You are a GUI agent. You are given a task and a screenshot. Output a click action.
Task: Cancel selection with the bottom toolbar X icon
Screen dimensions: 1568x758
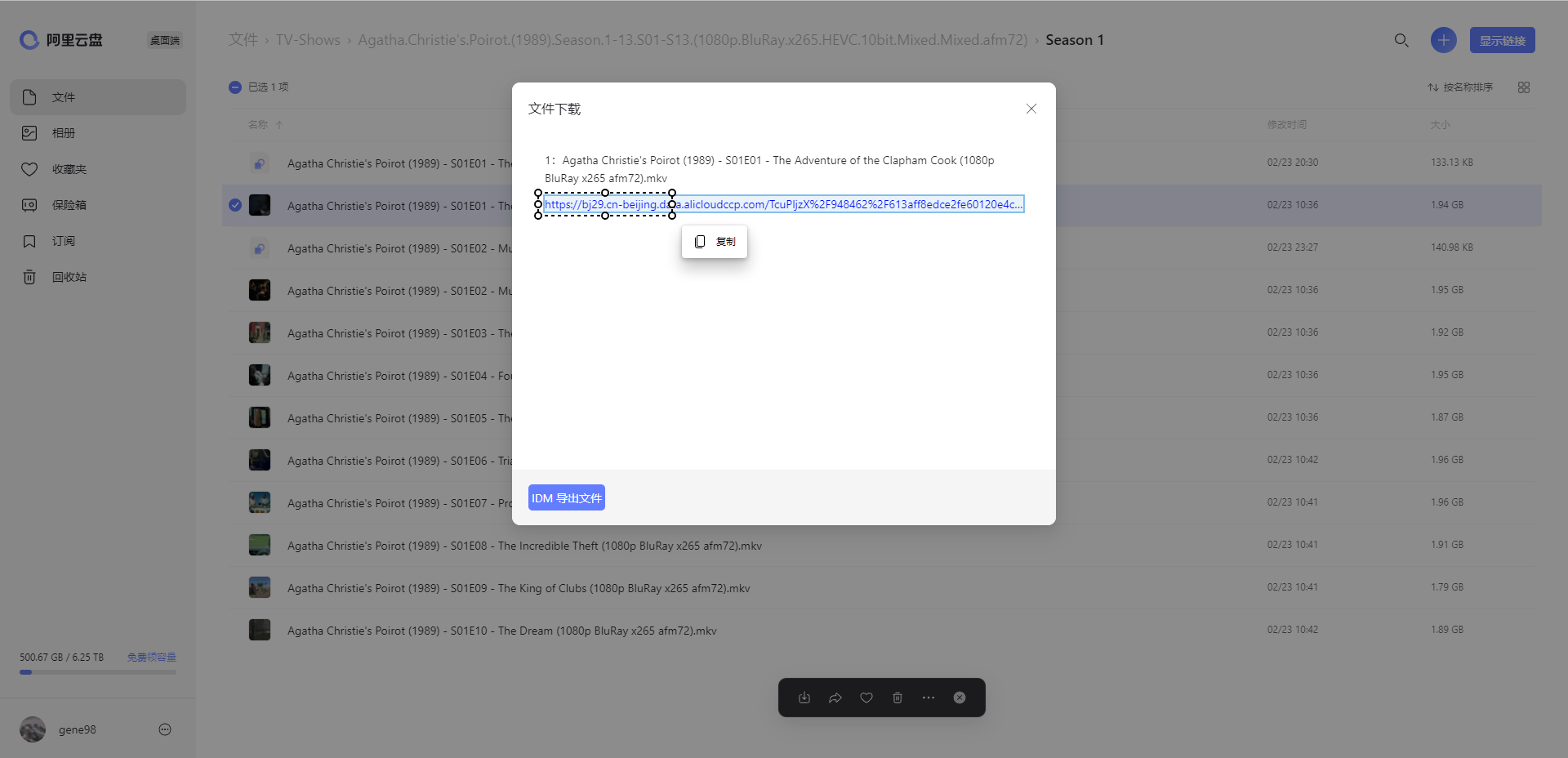point(960,698)
